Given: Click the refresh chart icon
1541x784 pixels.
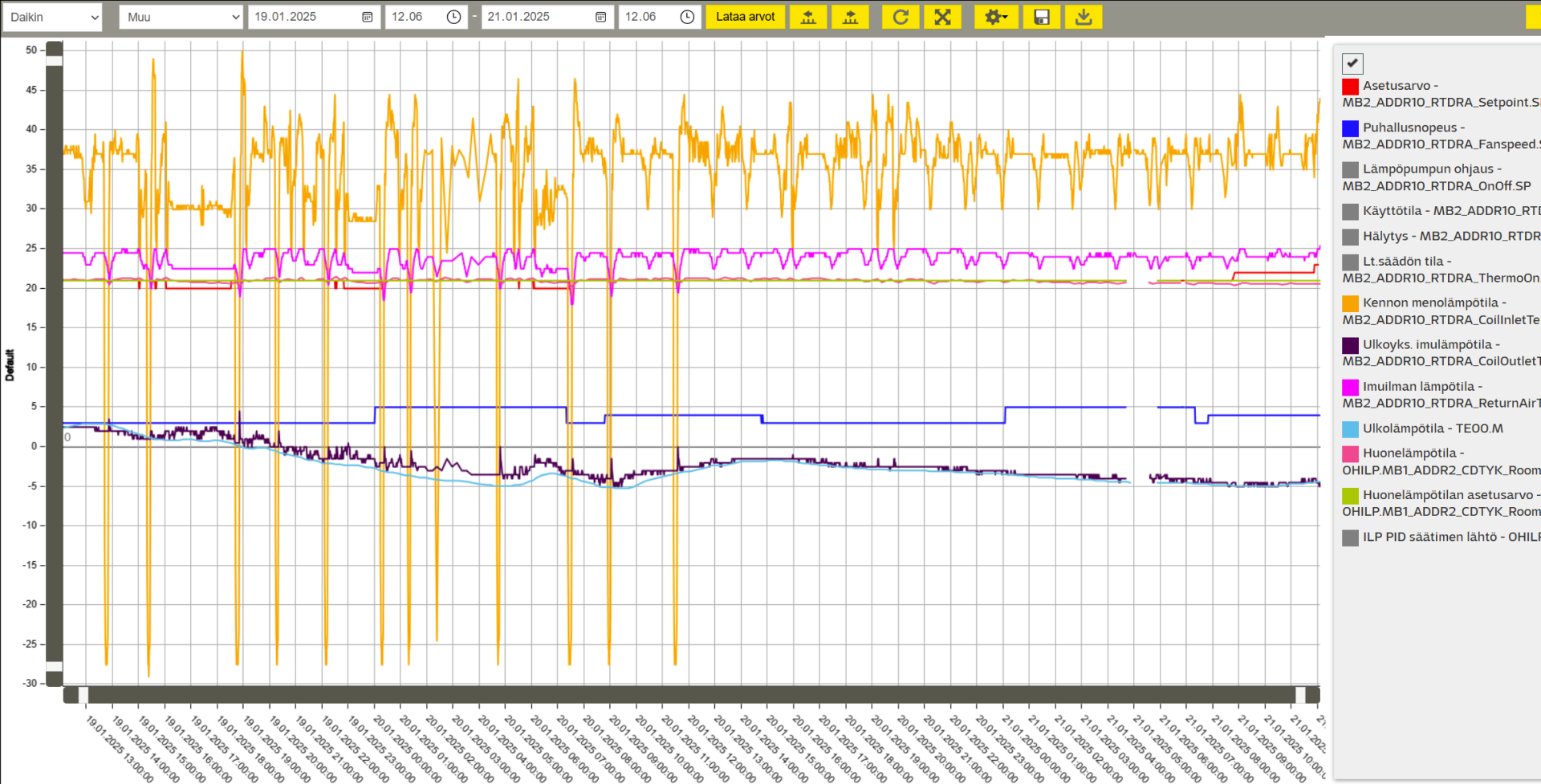Looking at the screenshot, I should point(901,17).
